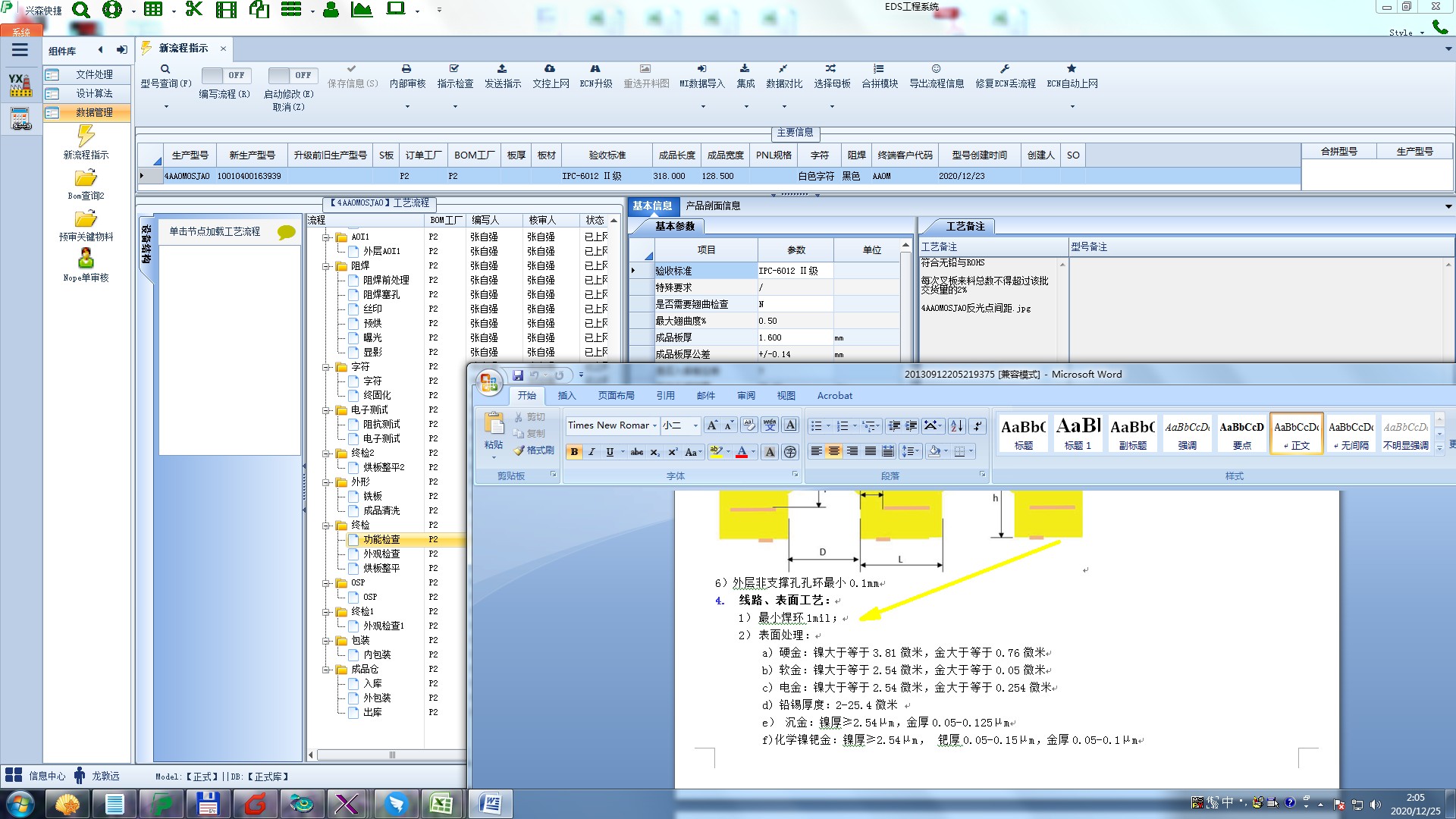The width and height of the screenshot is (1456, 819).
Task: Click Word center alignment icon
Action: pos(833,451)
